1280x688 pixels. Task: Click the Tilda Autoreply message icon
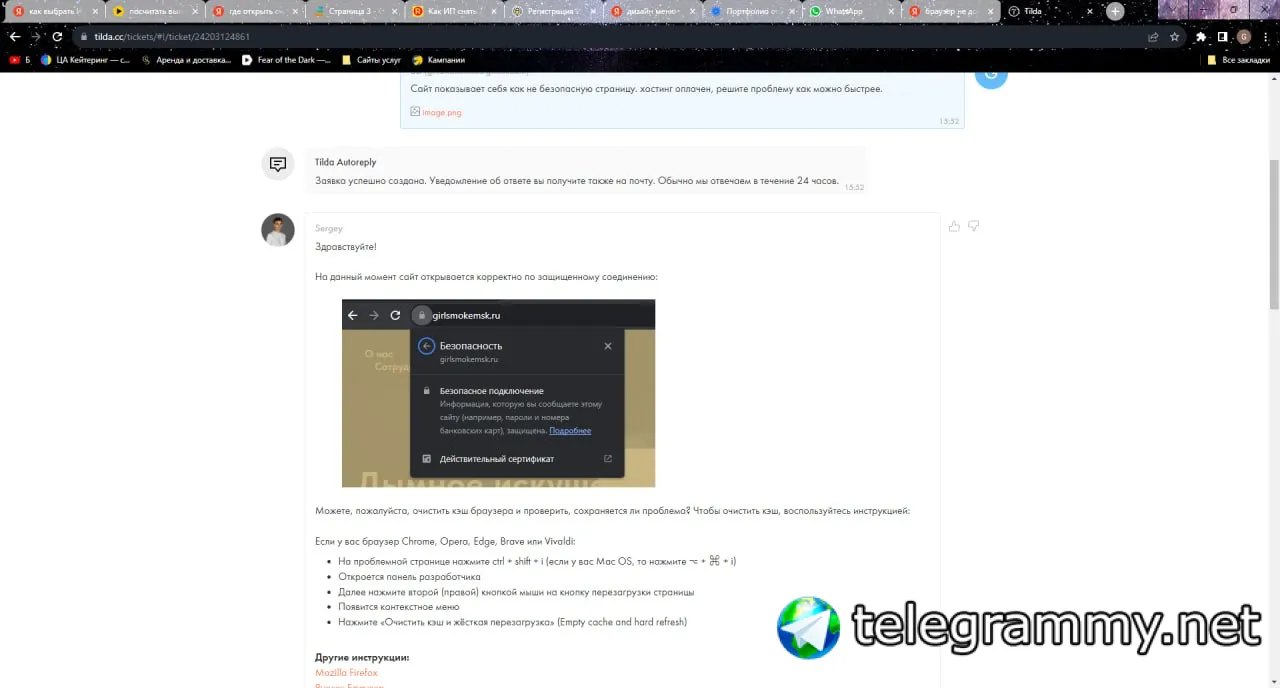(x=278, y=164)
